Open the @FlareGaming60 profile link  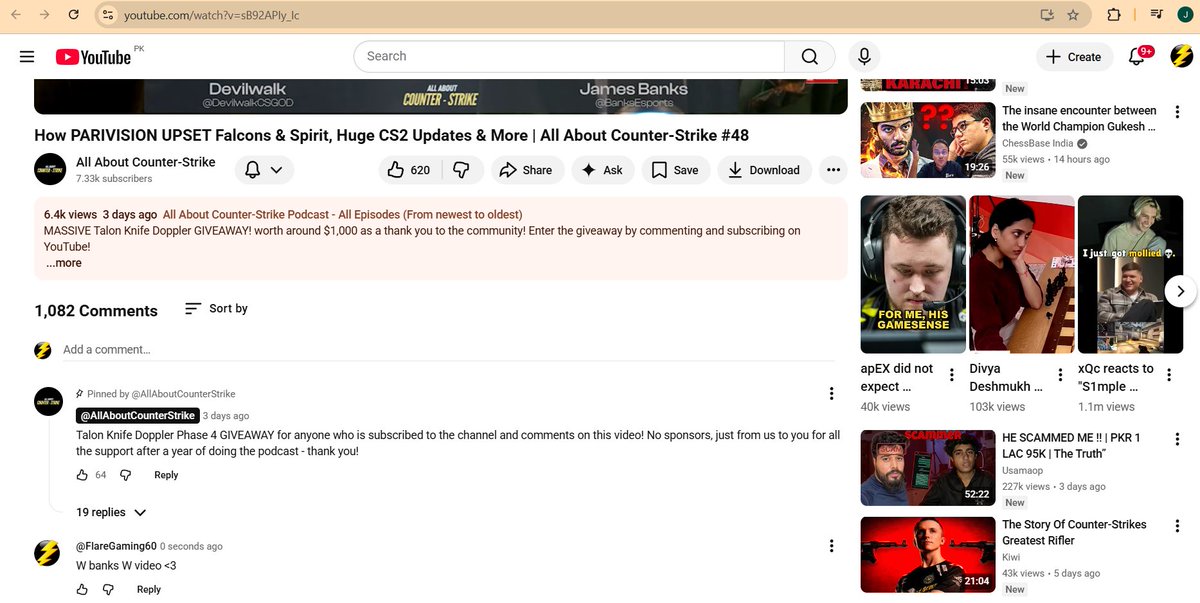(x=116, y=546)
